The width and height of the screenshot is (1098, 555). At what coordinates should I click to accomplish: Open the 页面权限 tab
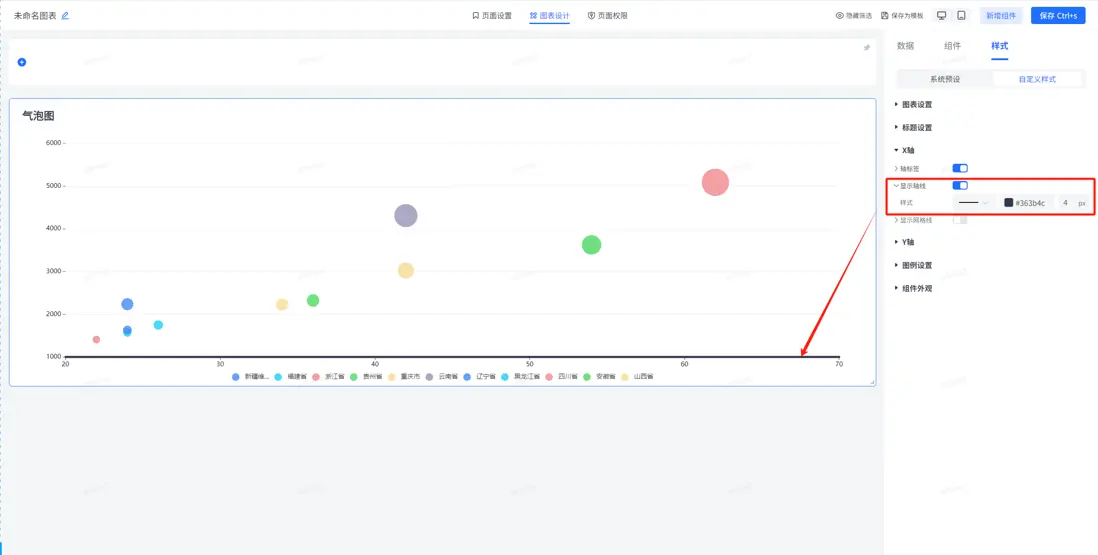[607, 15]
